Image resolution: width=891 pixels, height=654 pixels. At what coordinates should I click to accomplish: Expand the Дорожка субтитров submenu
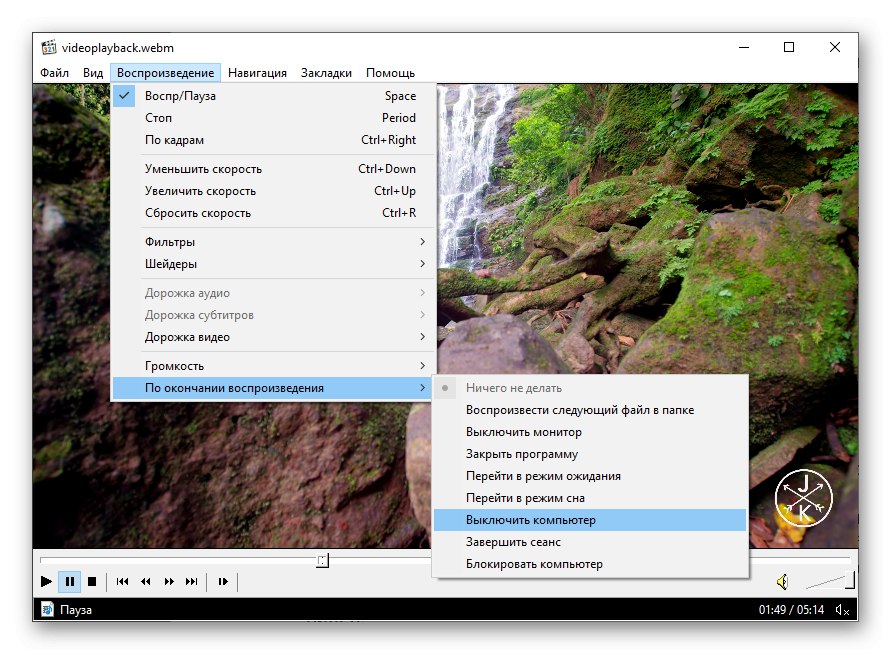coord(274,315)
